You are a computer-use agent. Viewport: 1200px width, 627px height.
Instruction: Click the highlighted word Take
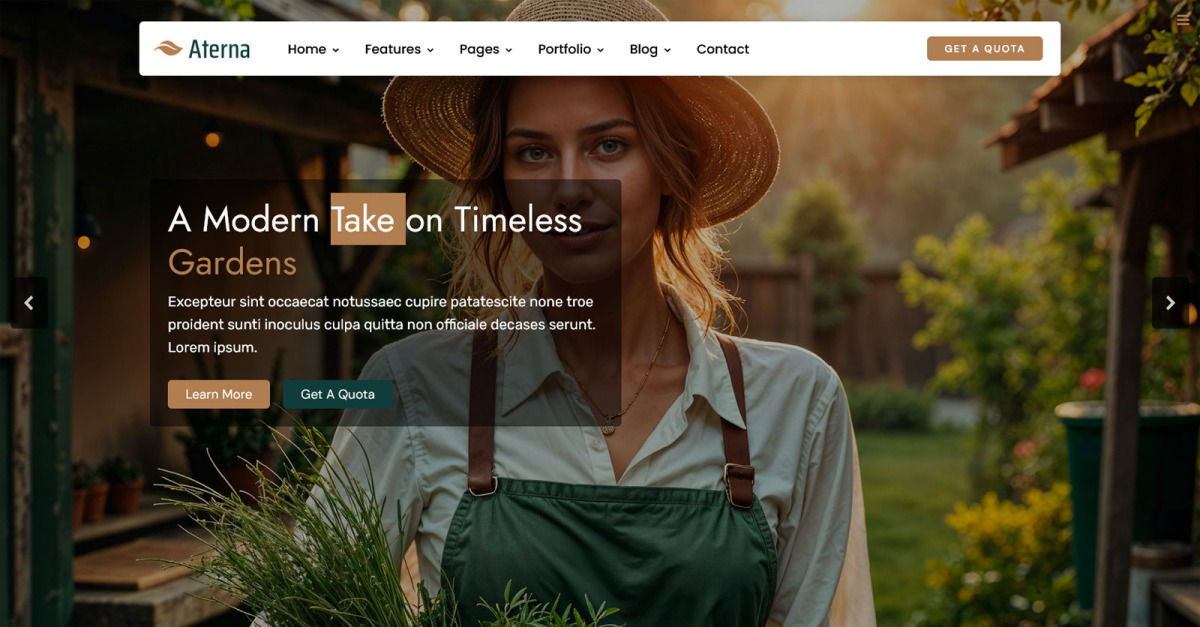click(x=368, y=219)
